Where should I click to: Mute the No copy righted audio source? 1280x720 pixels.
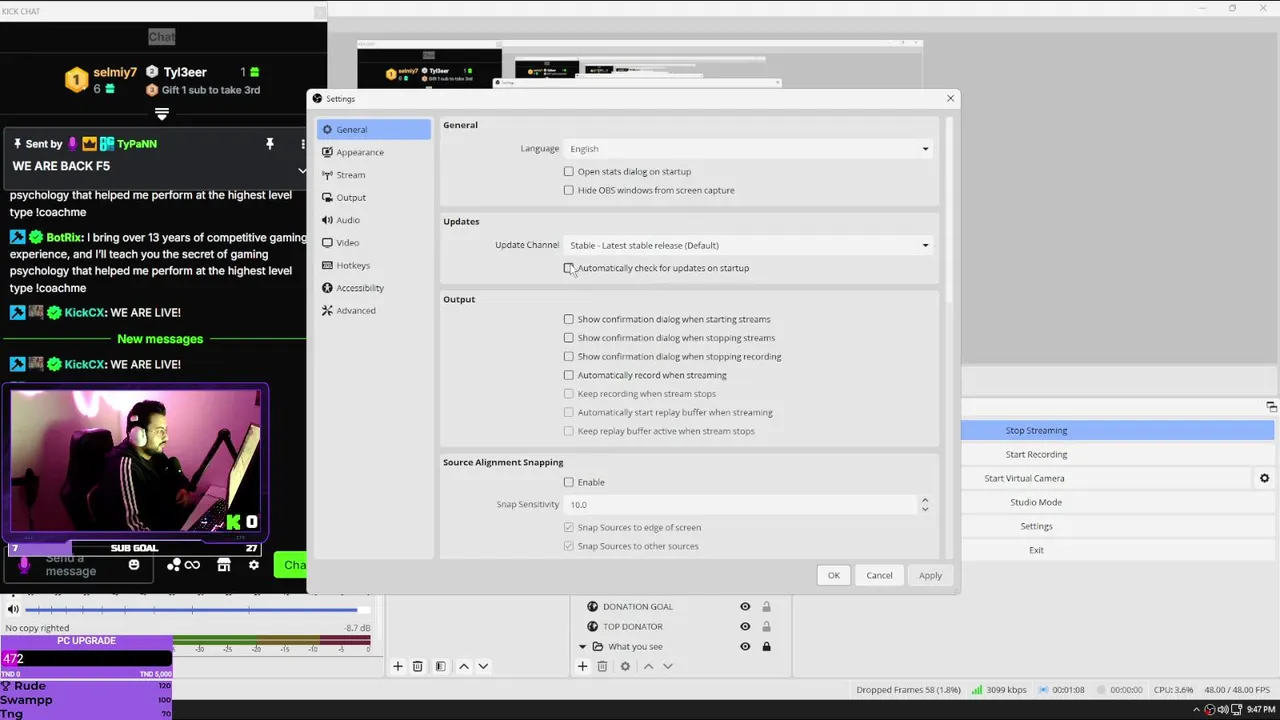click(x=13, y=608)
